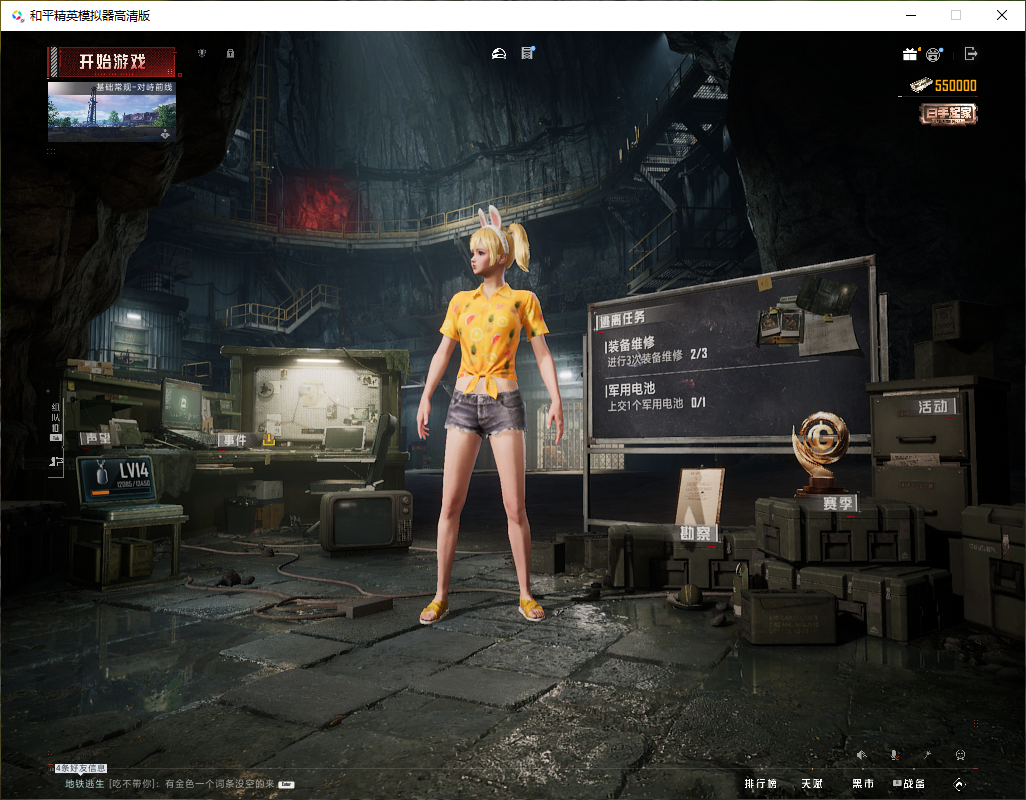
Task: Toggle the speaker sound icon
Action: click(x=862, y=755)
